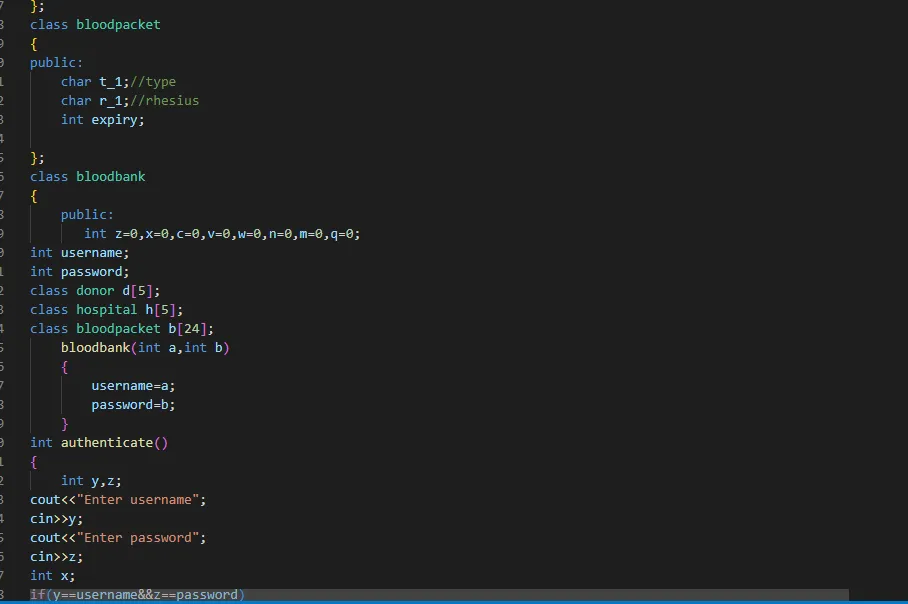Click the int username declaration
908x604 pixels.
coord(77,252)
